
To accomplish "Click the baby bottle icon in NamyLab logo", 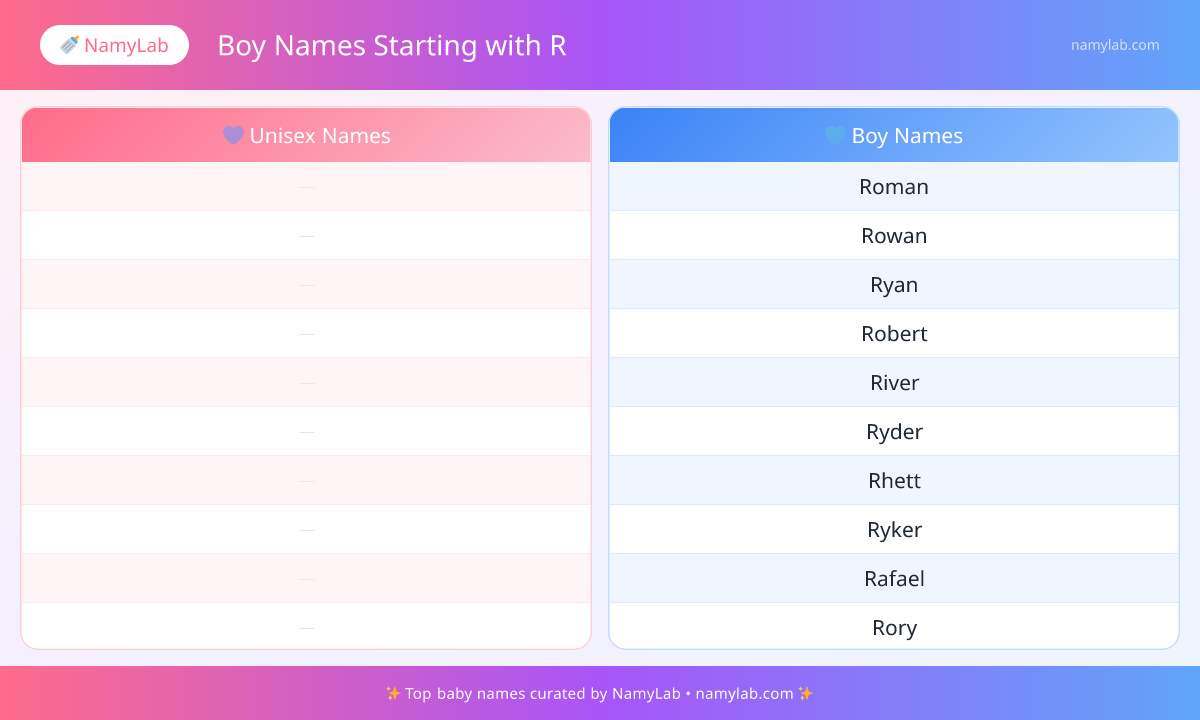I will [x=70, y=45].
